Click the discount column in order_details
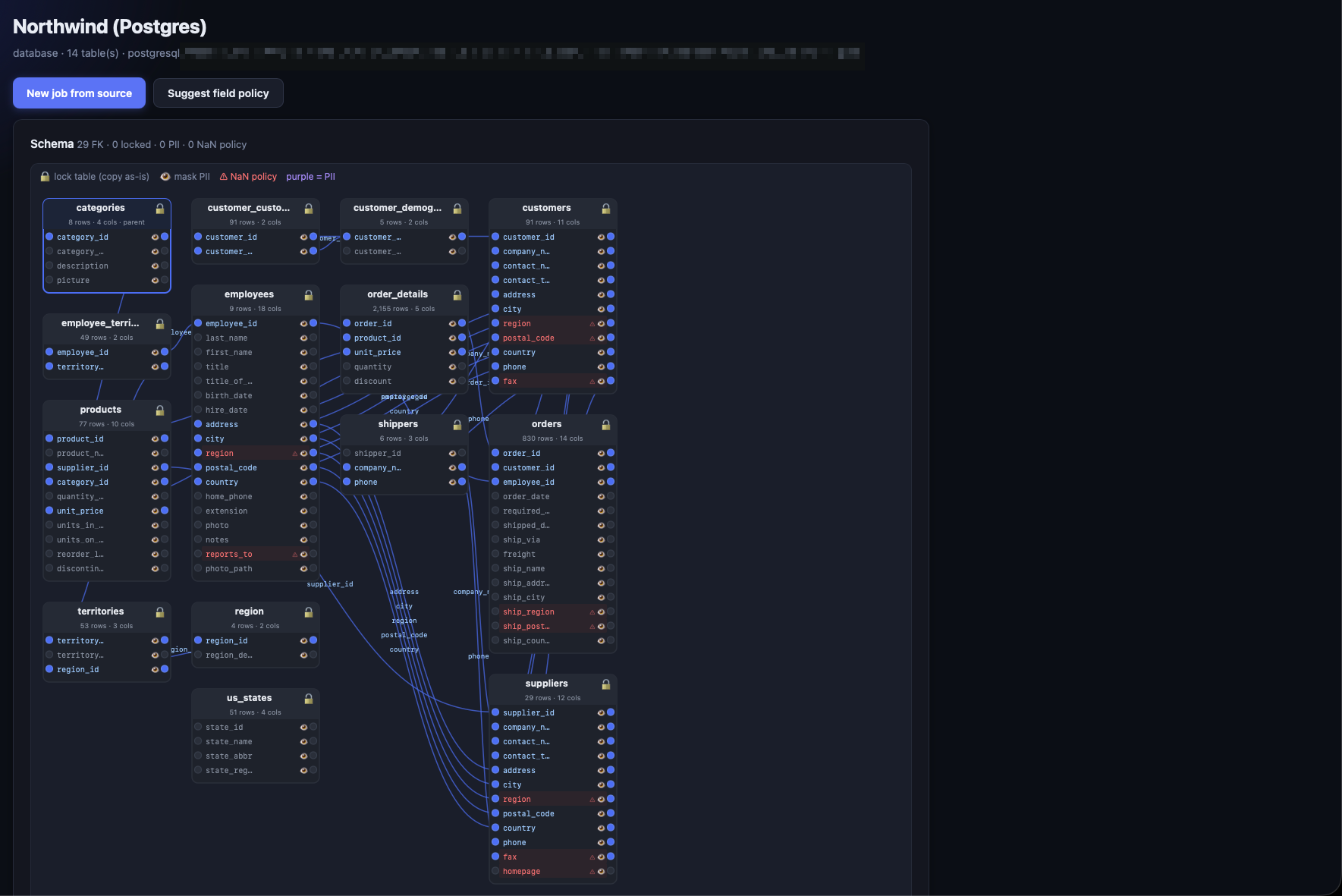The width and height of the screenshot is (1342, 896). 404,382
